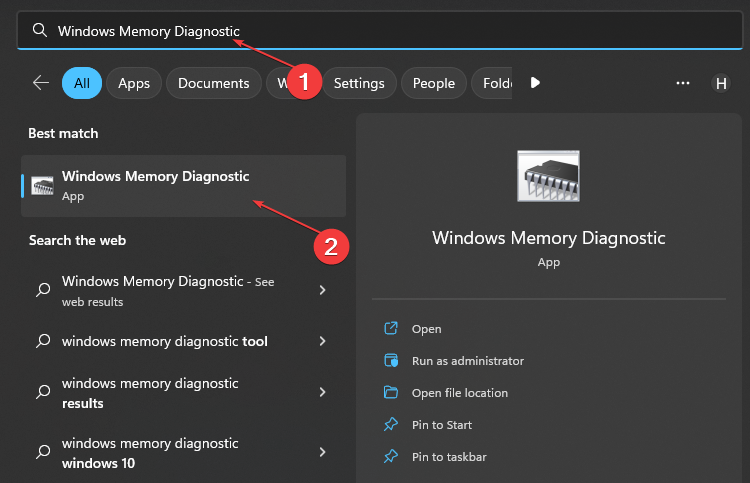This screenshot has width=750, height=483.
Task: Switch to the Documents filter tab
Action: coord(213,83)
